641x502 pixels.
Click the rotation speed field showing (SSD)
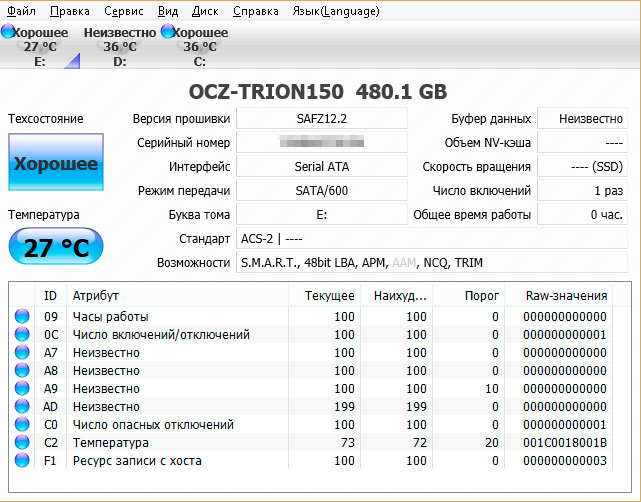point(582,166)
